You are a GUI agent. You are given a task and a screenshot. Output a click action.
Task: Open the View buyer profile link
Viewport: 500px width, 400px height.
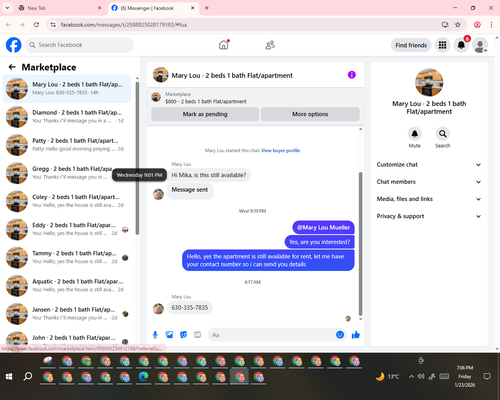click(x=280, y=151)
